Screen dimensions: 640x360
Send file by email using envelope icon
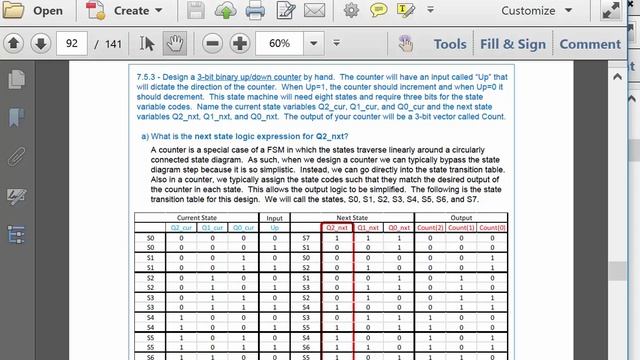pos(315,10)
